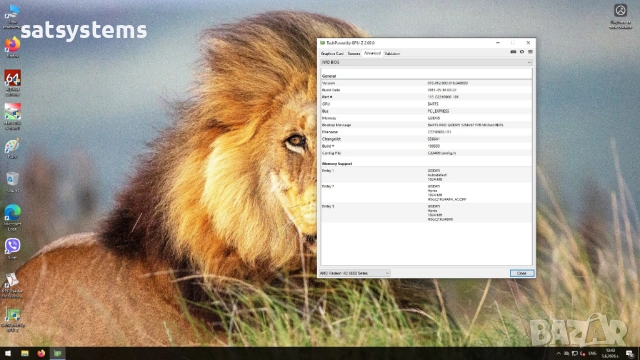Click the Windows Start button
Screen dimensions: 640x360
pos(8,353)
